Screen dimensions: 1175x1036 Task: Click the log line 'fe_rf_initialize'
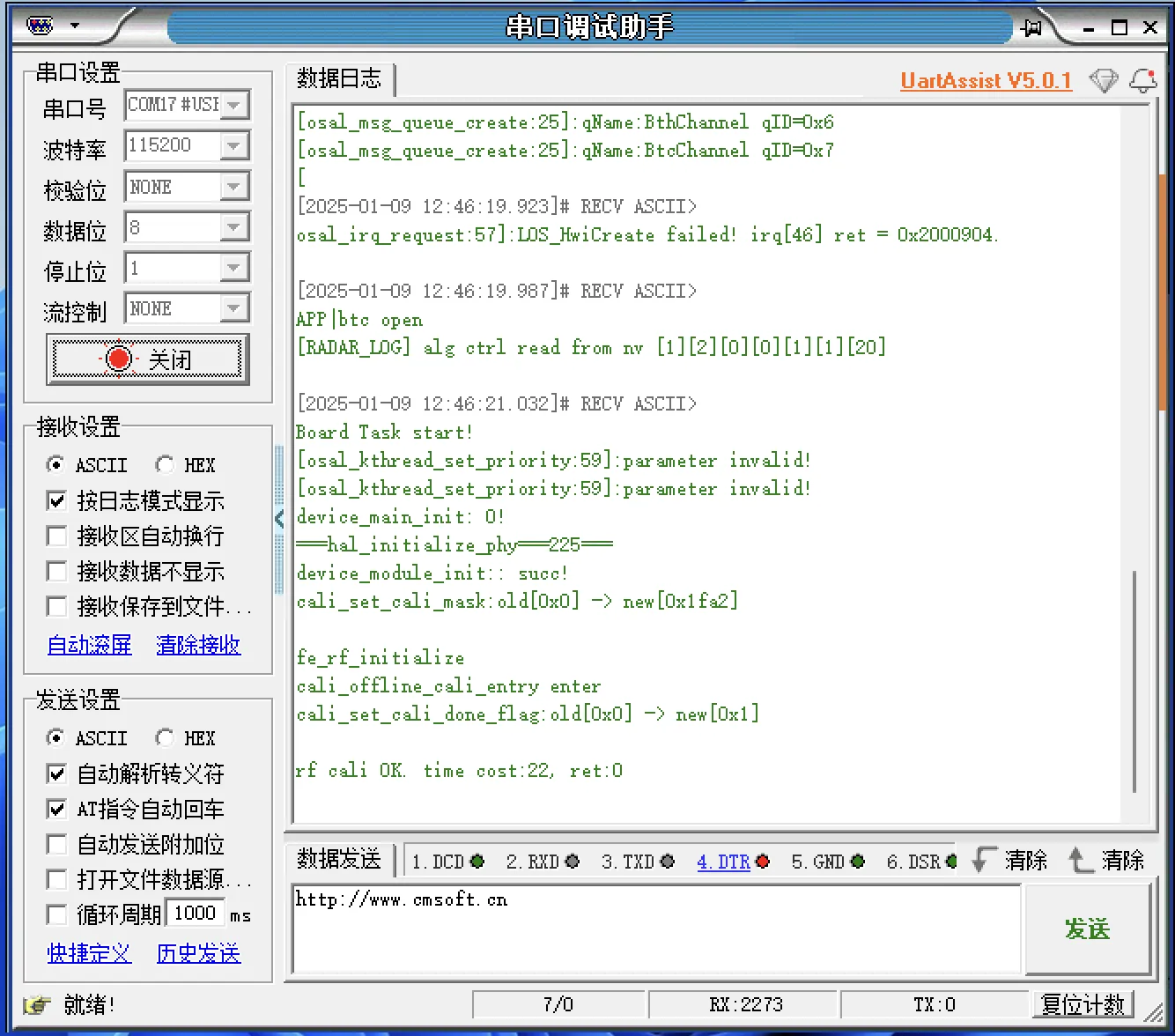tap(381, 657)
